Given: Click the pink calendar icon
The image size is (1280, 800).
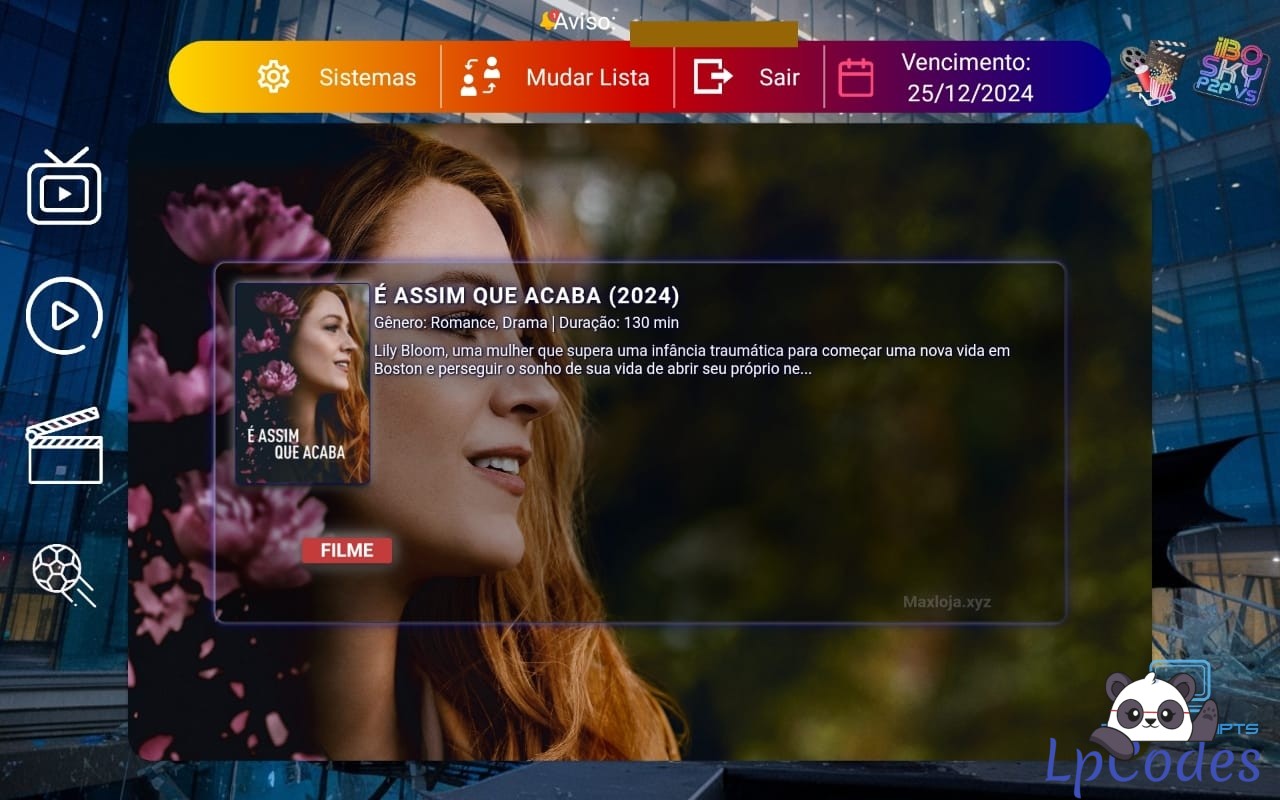Looking at the screenshot, I should pyautogui.click(x=855, y=77).
